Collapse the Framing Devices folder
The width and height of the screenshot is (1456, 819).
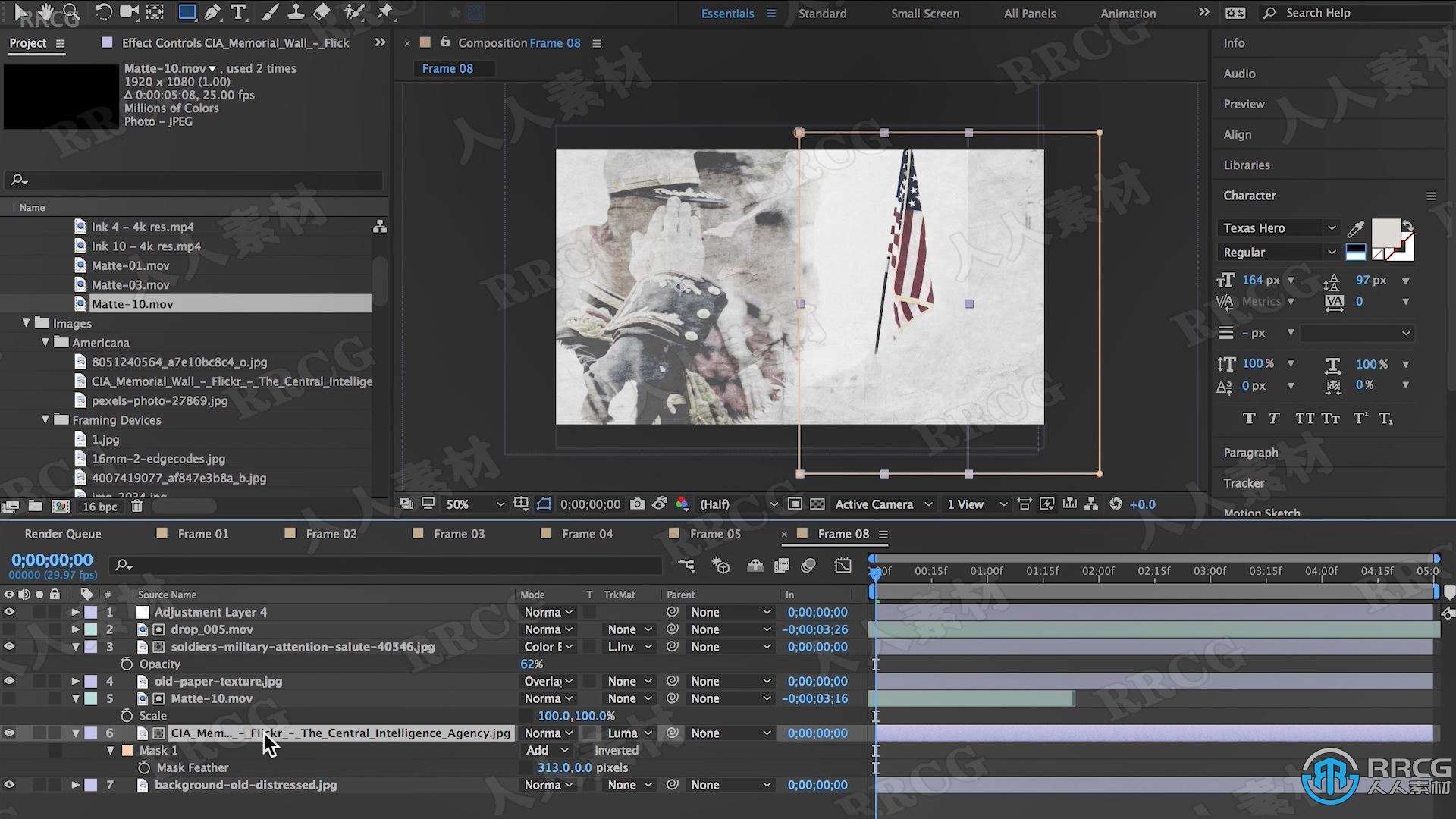45,419
